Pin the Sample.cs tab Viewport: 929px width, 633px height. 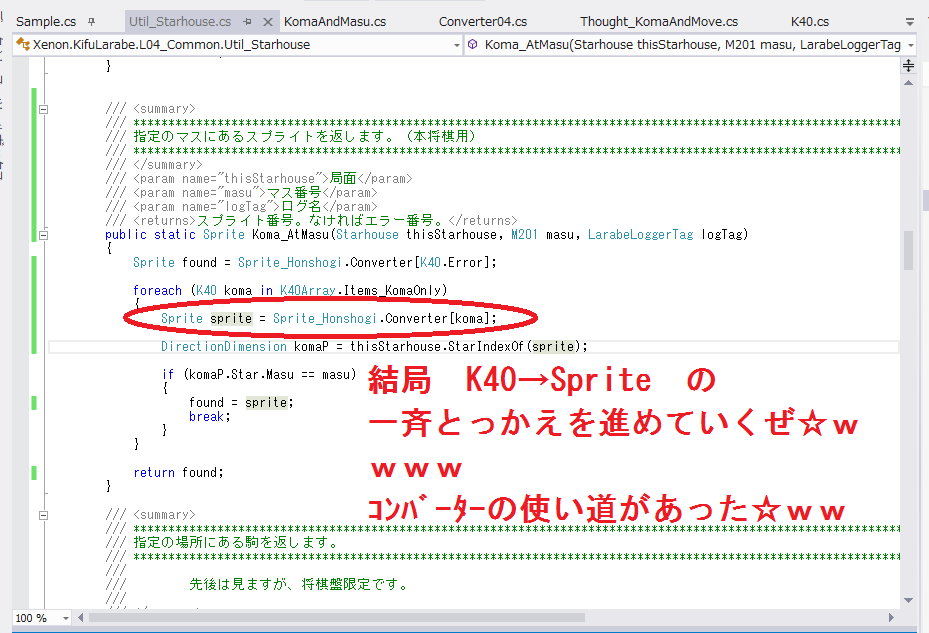tap(91, 22)
